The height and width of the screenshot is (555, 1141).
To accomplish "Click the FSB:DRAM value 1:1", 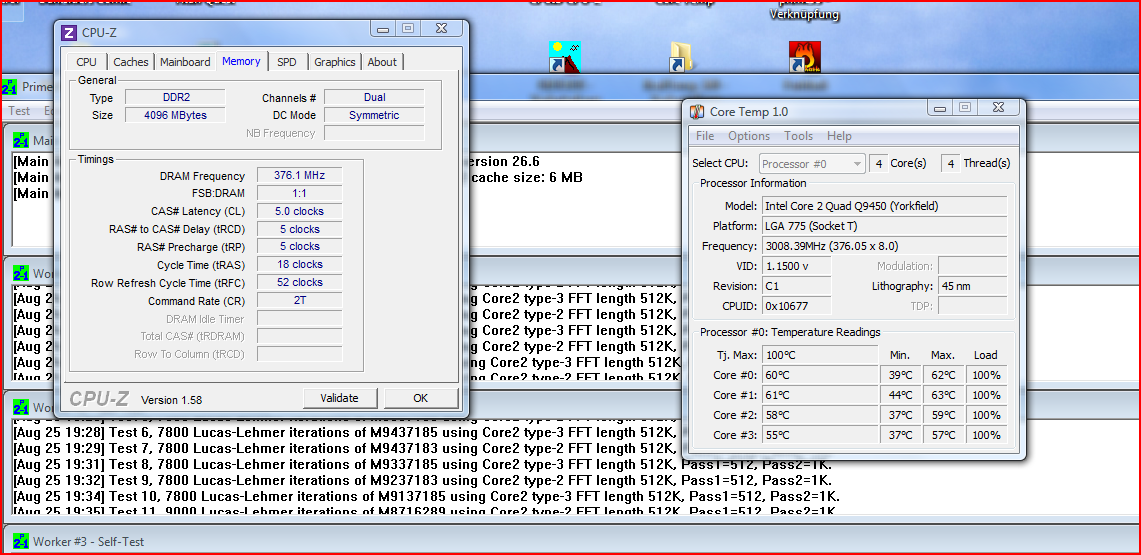I will 299,193.
